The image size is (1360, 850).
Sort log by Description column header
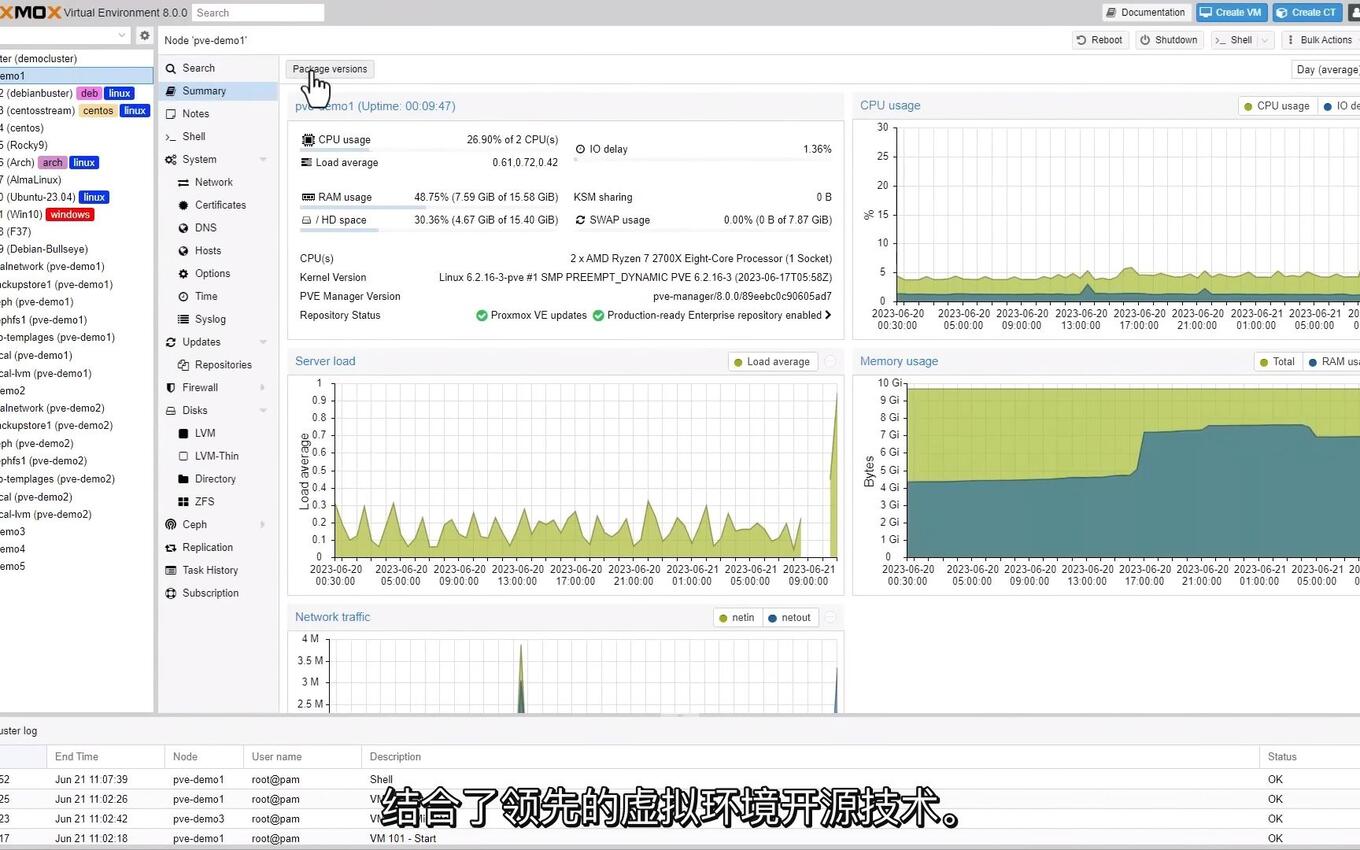[x=810, y=757]
